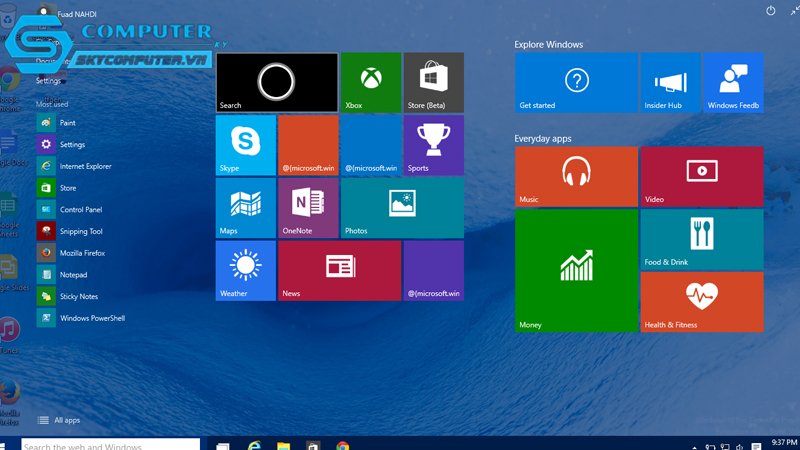Open the Store (Beta) tile
Screen dimensions: 800x450
point(434,82)
